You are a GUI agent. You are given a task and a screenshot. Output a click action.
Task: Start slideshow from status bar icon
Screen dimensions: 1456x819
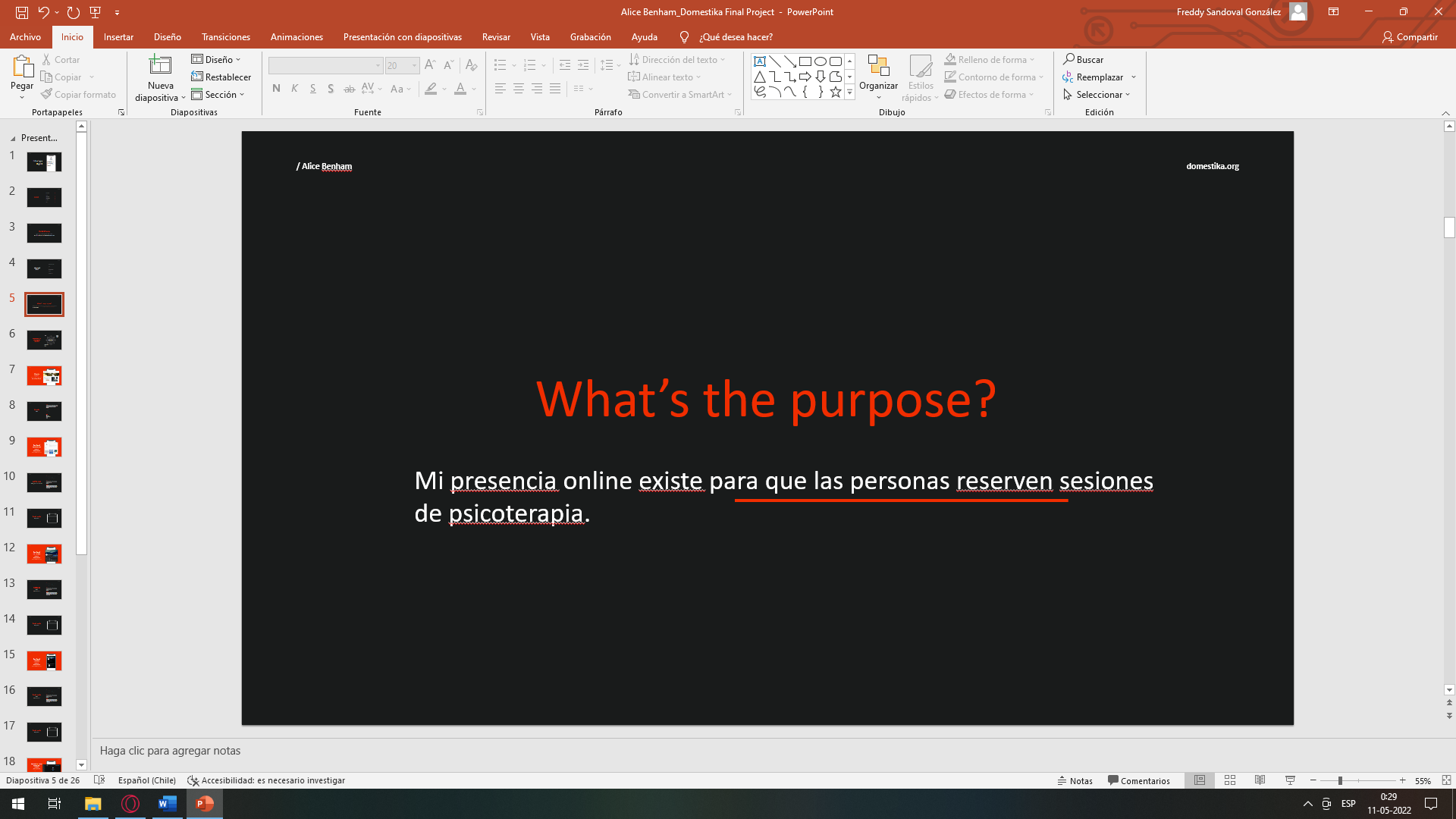tap(1290, 780)
